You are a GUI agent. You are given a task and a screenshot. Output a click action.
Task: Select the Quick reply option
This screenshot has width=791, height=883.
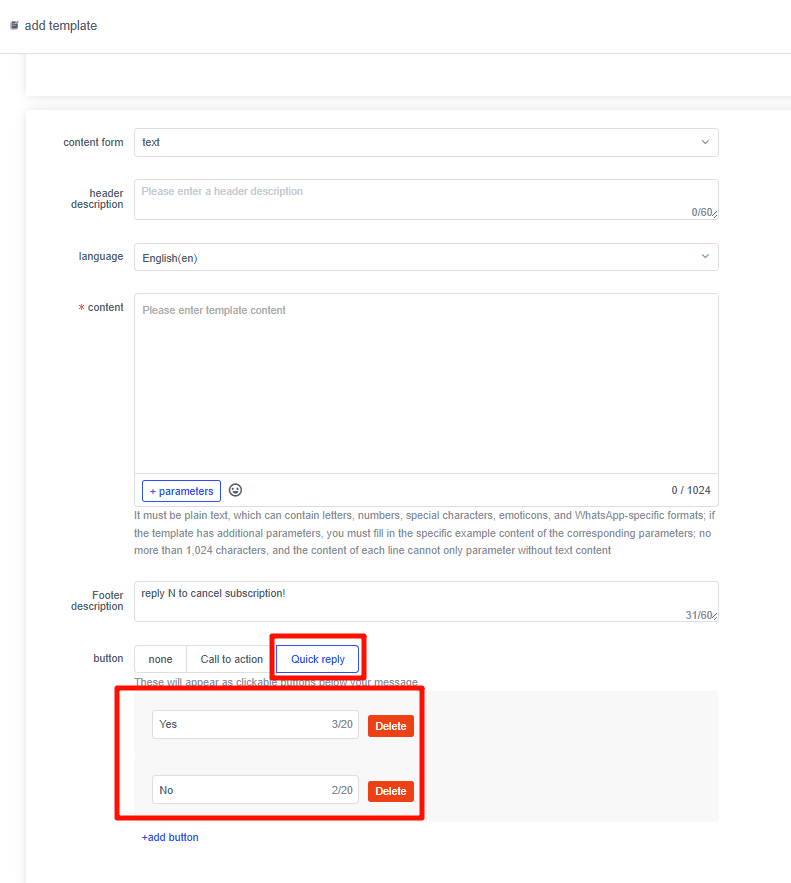[317, 659]
